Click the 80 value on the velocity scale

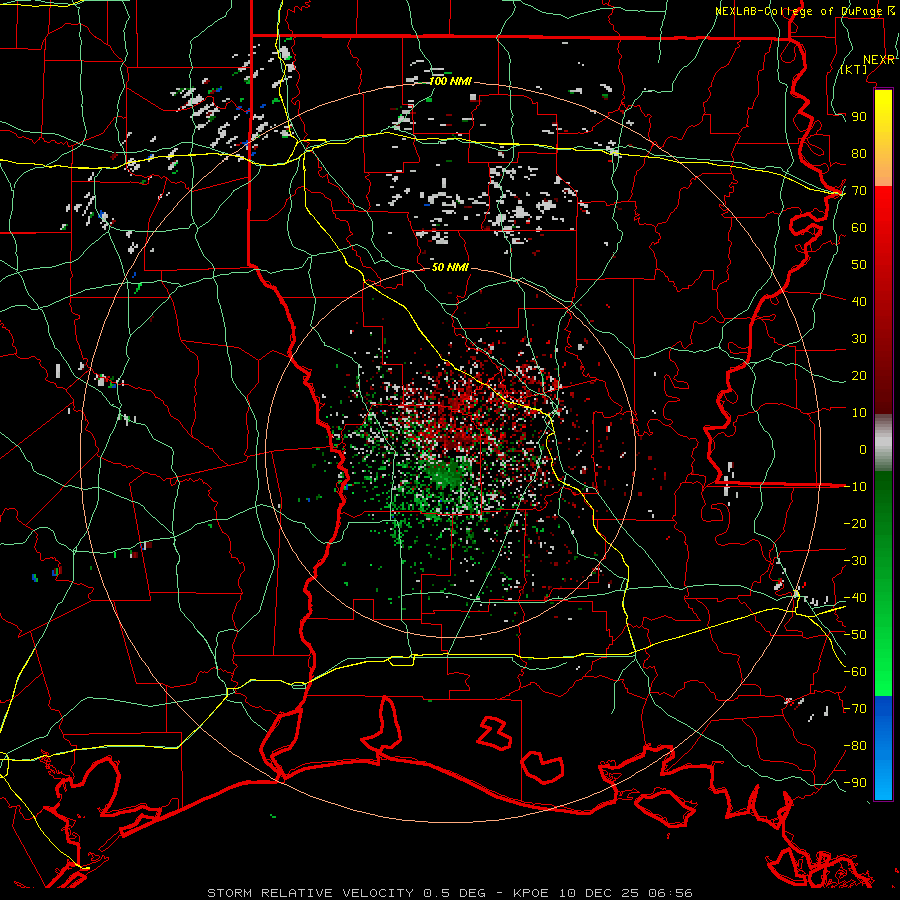(x=859, y=154)
